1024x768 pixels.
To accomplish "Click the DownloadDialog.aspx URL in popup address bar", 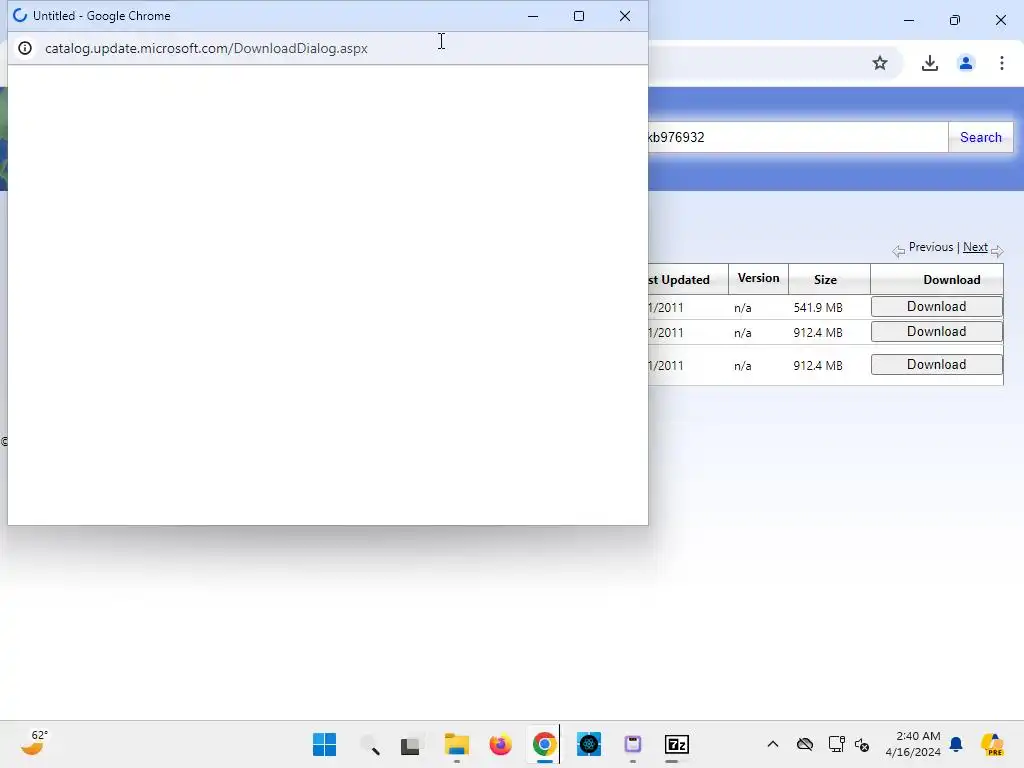I will [206, 48].
